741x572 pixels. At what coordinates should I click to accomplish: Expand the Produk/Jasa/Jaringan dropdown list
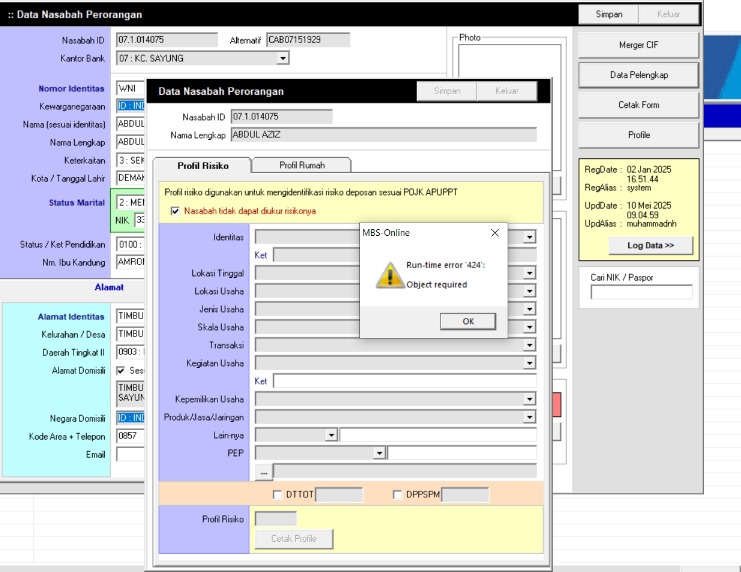[x=529, y=417]
